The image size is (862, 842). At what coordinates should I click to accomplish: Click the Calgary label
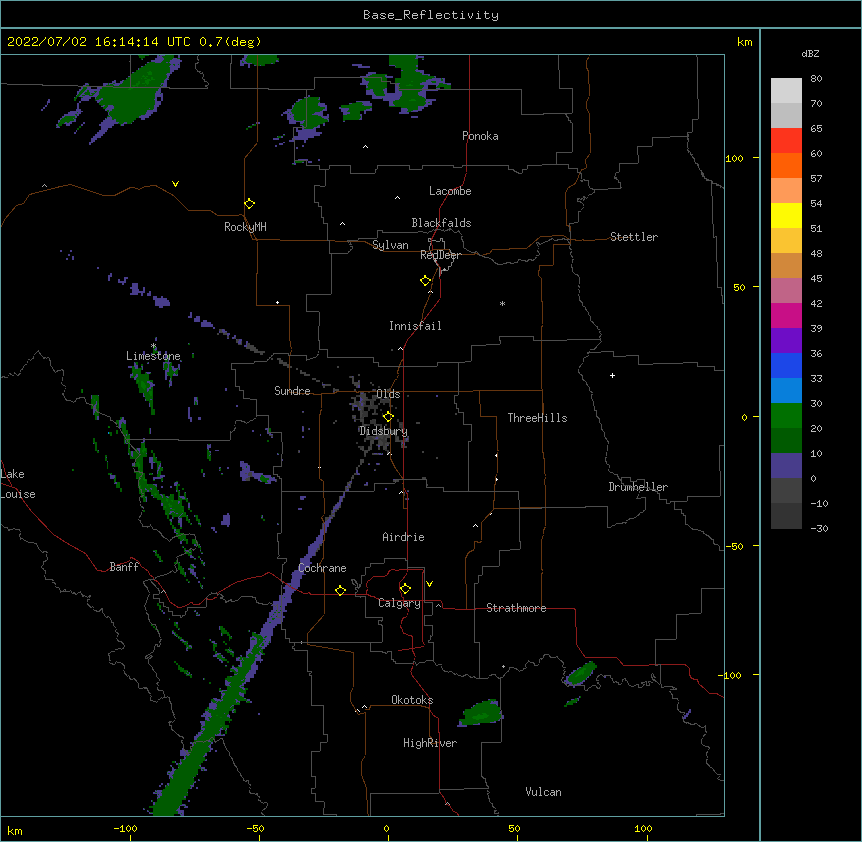click(399, 603)
